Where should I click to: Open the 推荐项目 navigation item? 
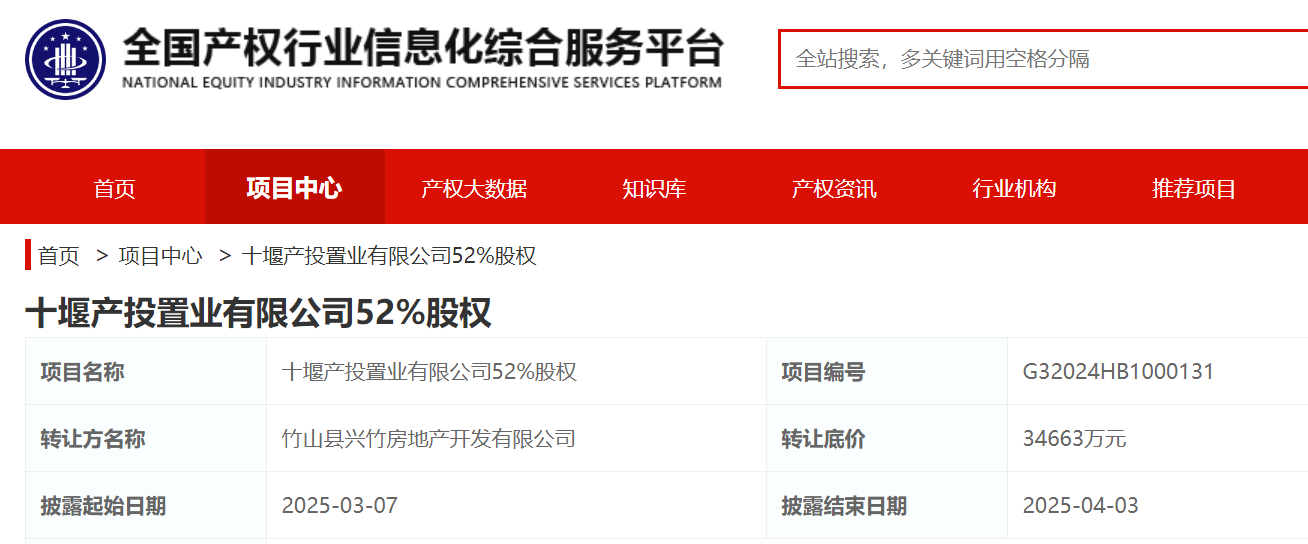pyautogui.click(x=1194, y=188)
